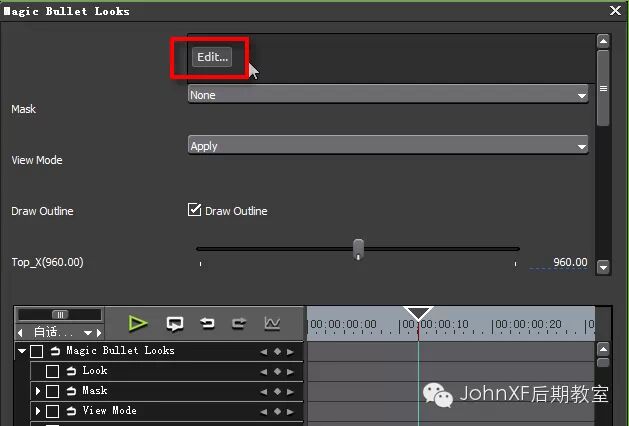Click timeline ruler at 00:00:00:00
Image resolution: width=629 pixels, height=426 pixels.
pos(343,324)
